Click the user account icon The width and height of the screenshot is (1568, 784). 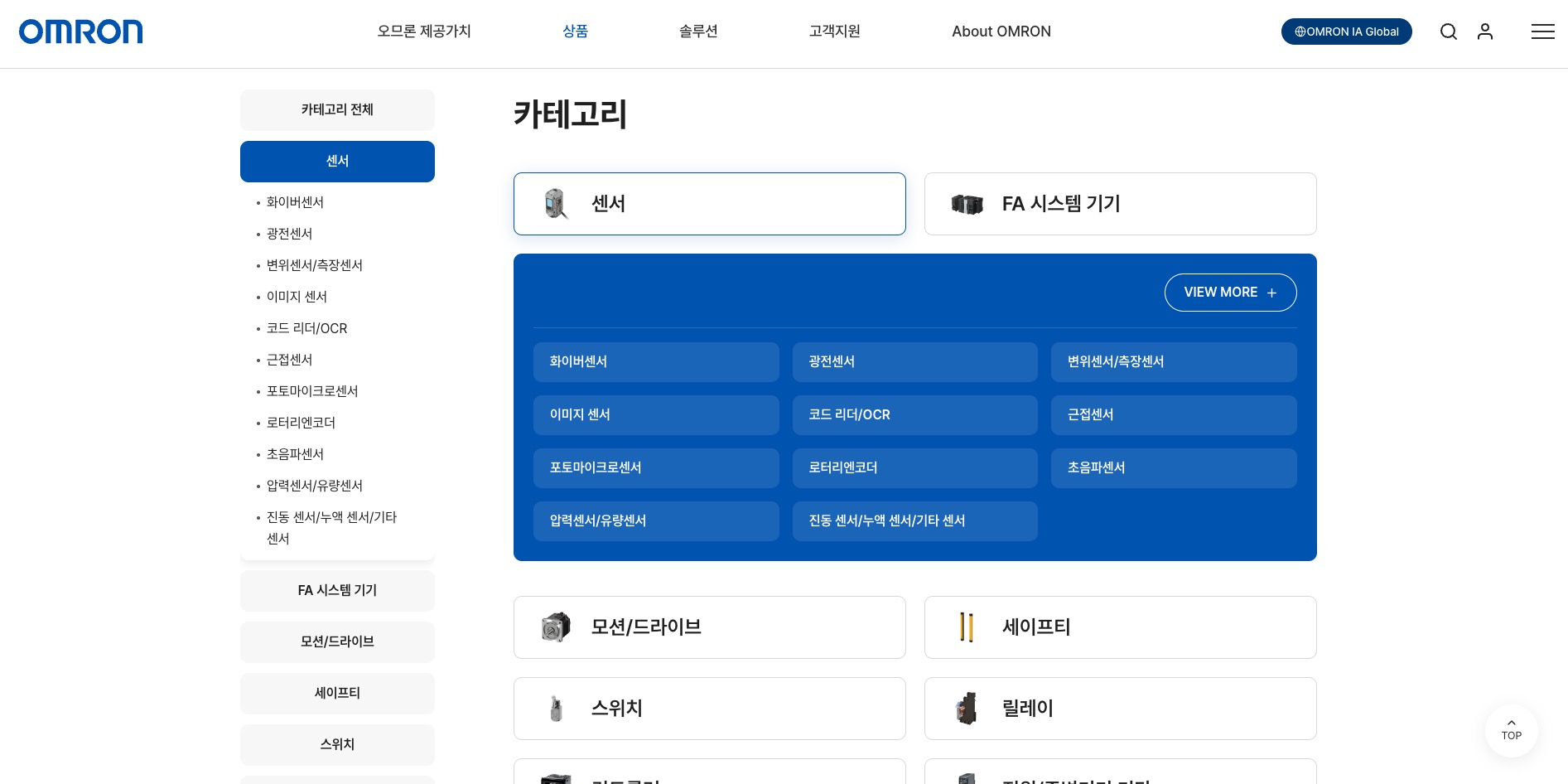[x=1484, y=31]
